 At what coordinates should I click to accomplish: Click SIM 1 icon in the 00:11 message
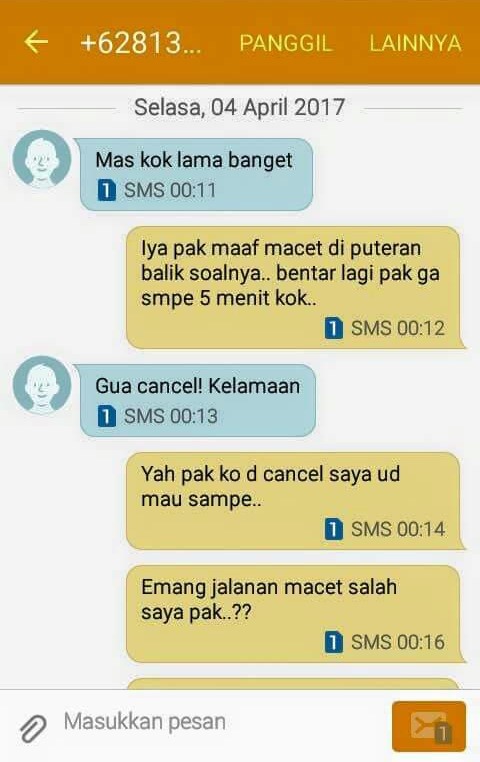tap(106, 190)
